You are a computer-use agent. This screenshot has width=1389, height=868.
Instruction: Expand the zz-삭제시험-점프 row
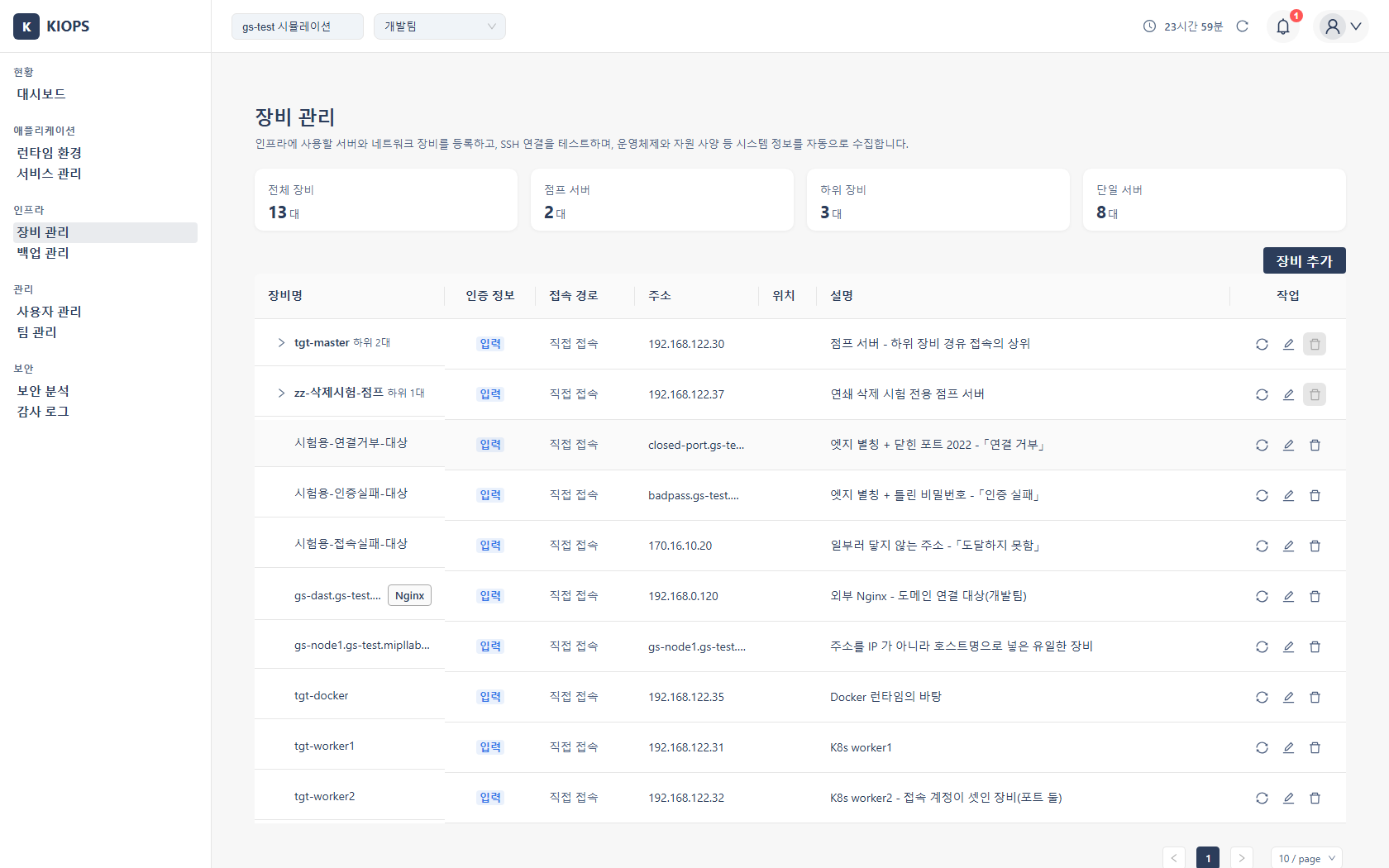281,393
